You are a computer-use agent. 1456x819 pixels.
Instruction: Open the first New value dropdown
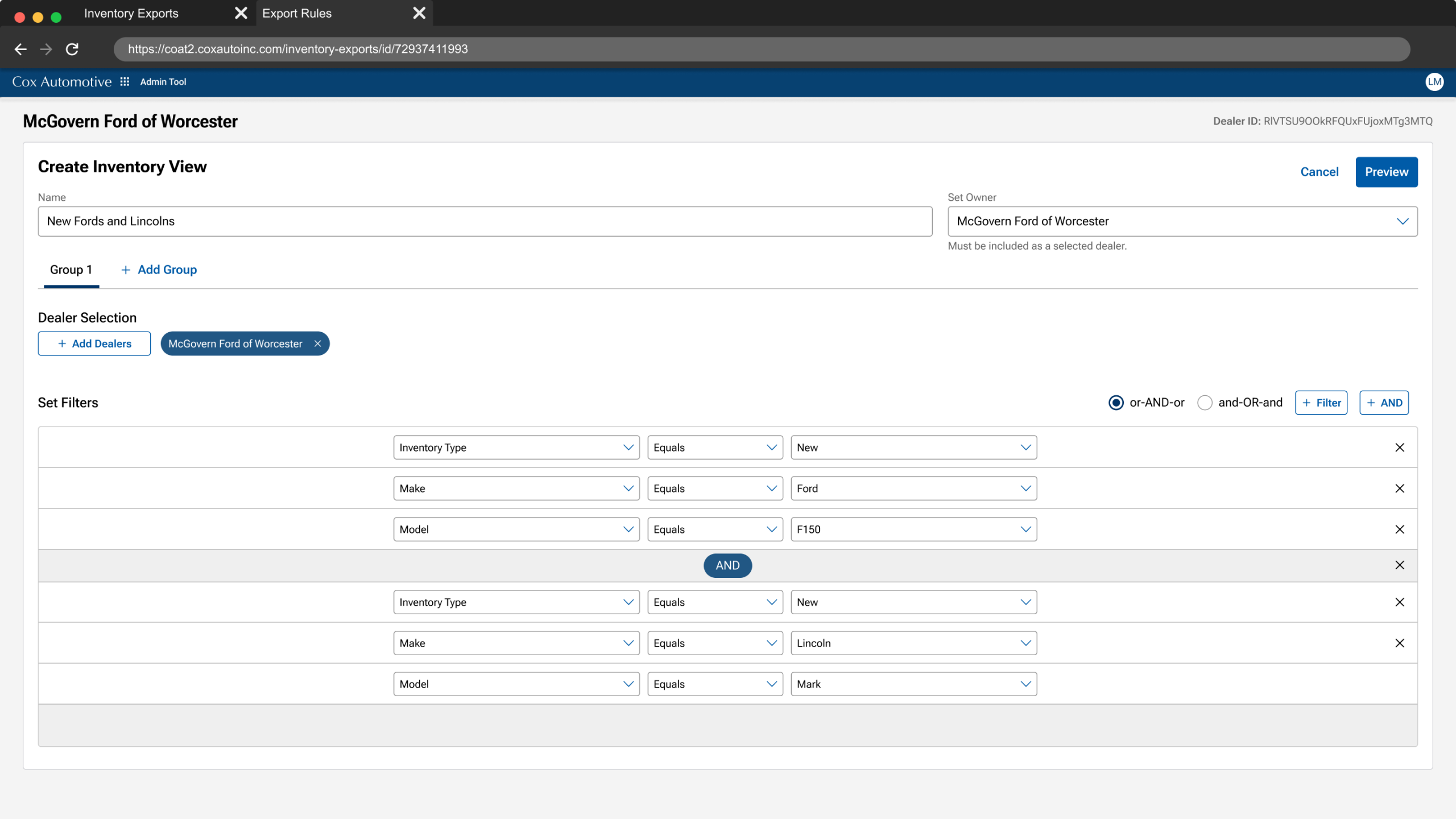(x=913, y=448)
